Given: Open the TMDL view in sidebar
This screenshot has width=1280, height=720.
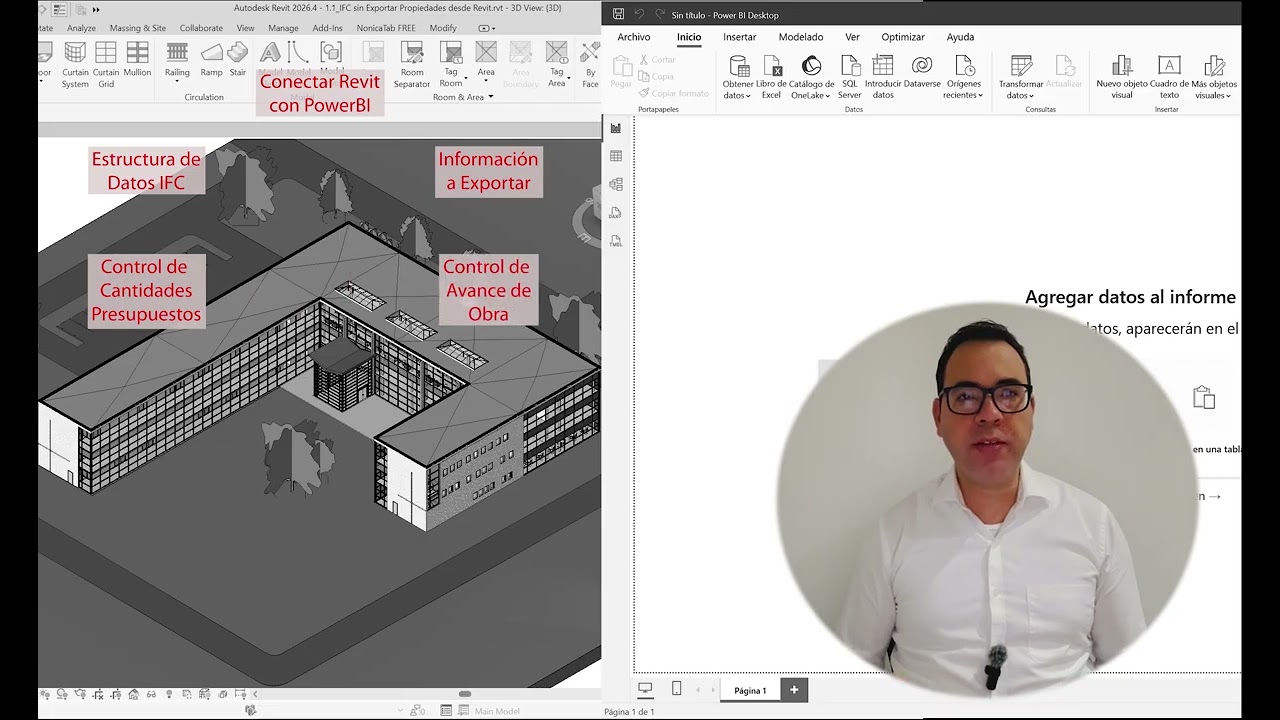Looking at the screenshot, I should click(x=616, y=241).
